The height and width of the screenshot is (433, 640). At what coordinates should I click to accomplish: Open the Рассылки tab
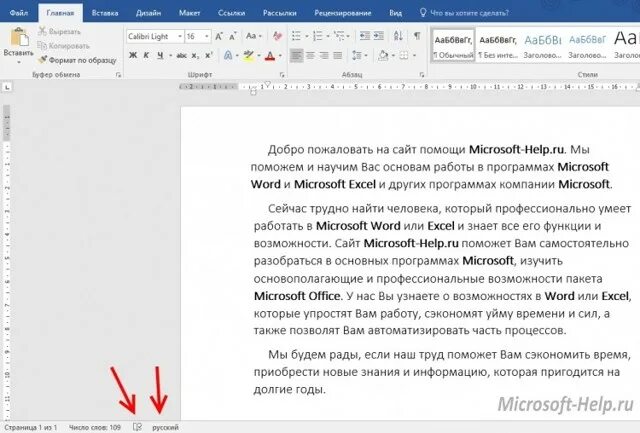pos(280,13)
